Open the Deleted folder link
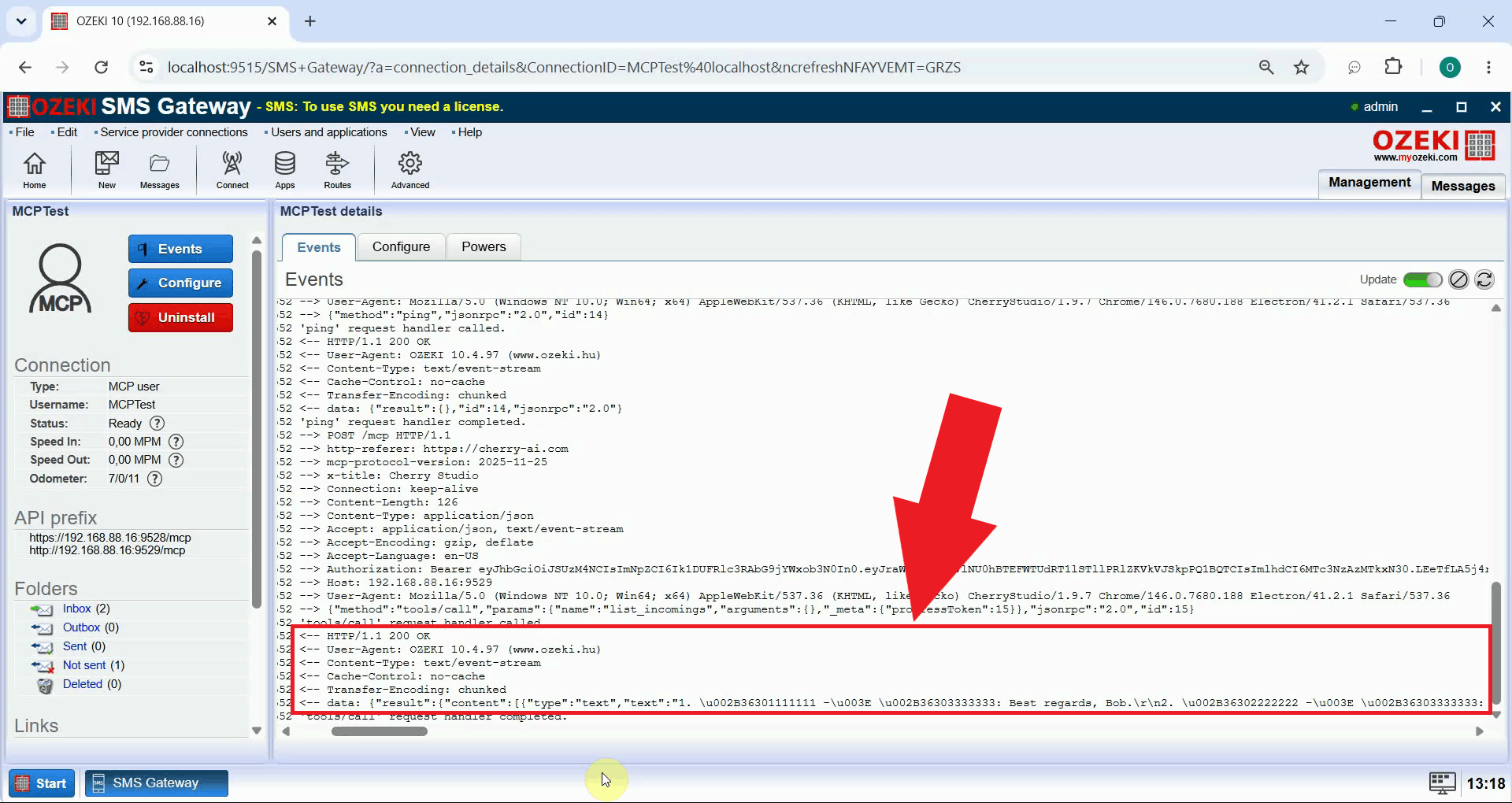The width and height of the screenshot is (1512, 803). tap(83, 684)
